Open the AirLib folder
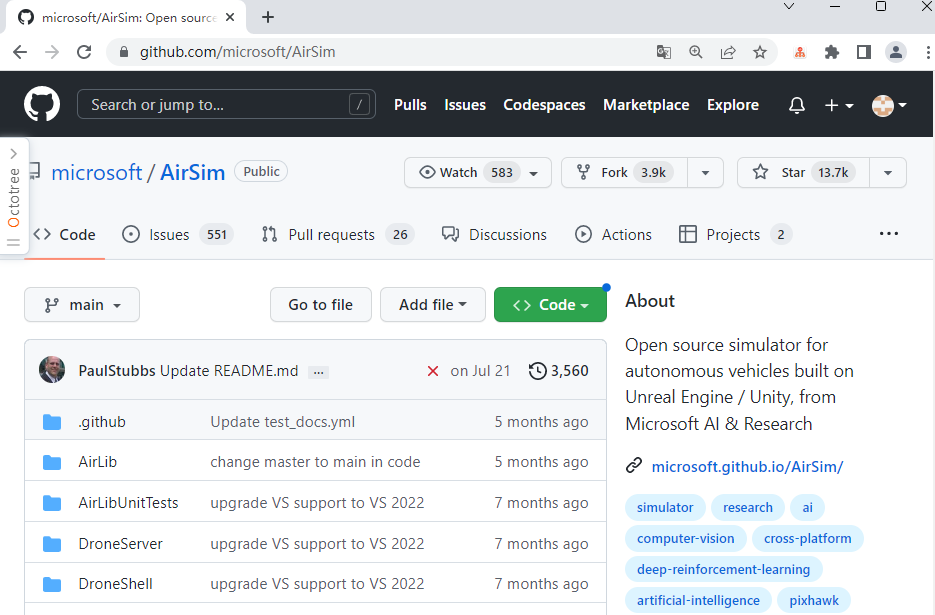The width and height of the screenshot is (935, 615). [x=97, y=462]
